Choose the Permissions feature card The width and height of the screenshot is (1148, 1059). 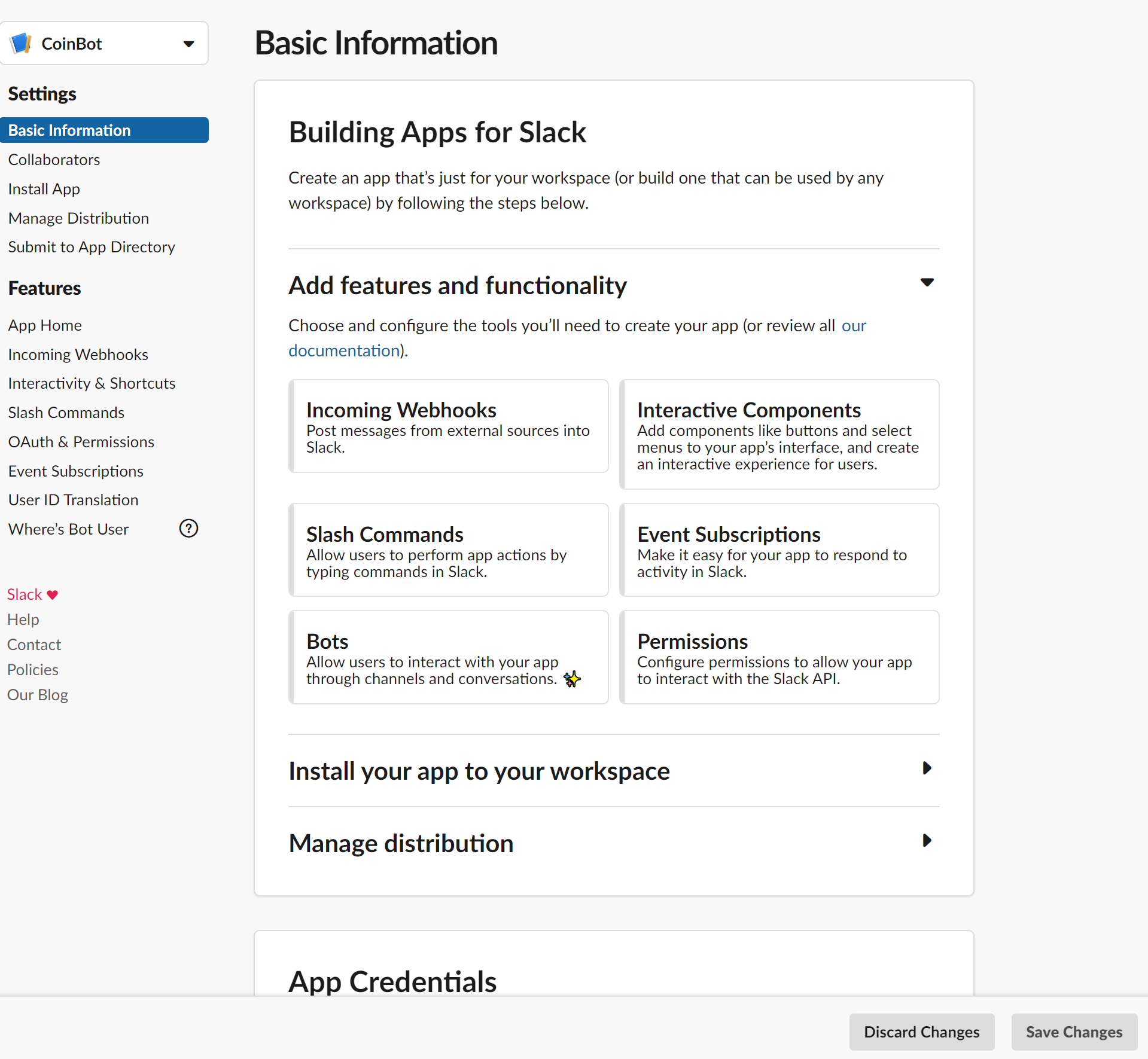click(x=779, y=657)
